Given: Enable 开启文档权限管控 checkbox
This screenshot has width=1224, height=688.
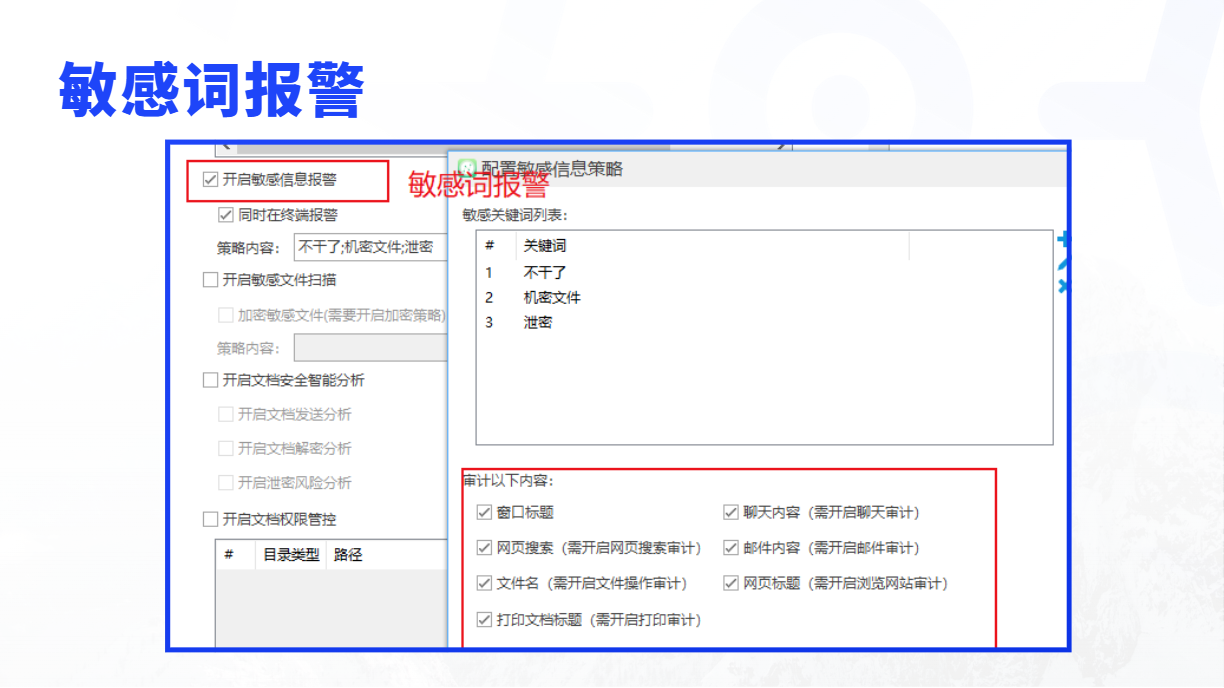Looking at the screenshot, I should click(x=210, y=519).
